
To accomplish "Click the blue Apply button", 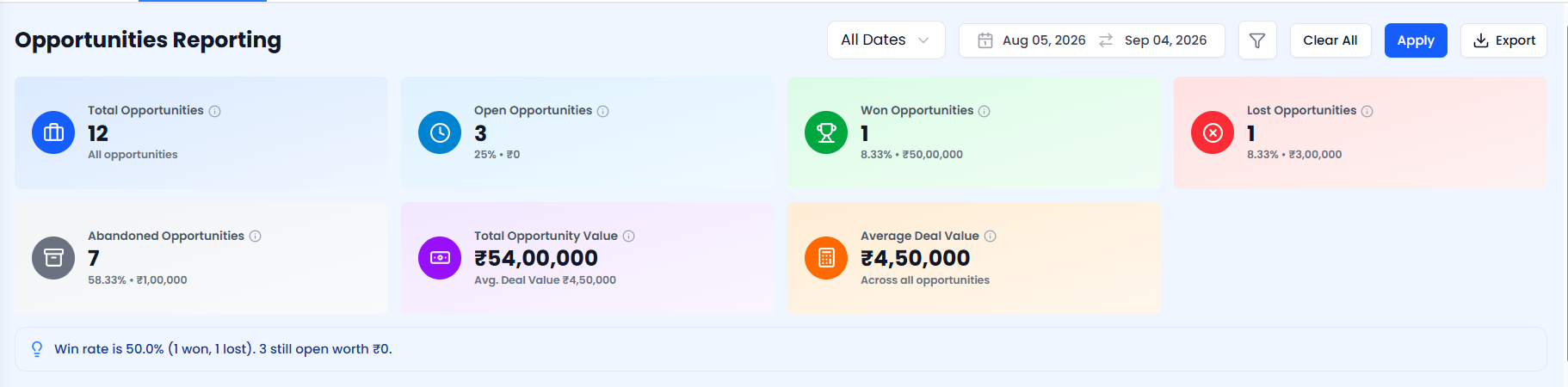I will (1416, 40).
